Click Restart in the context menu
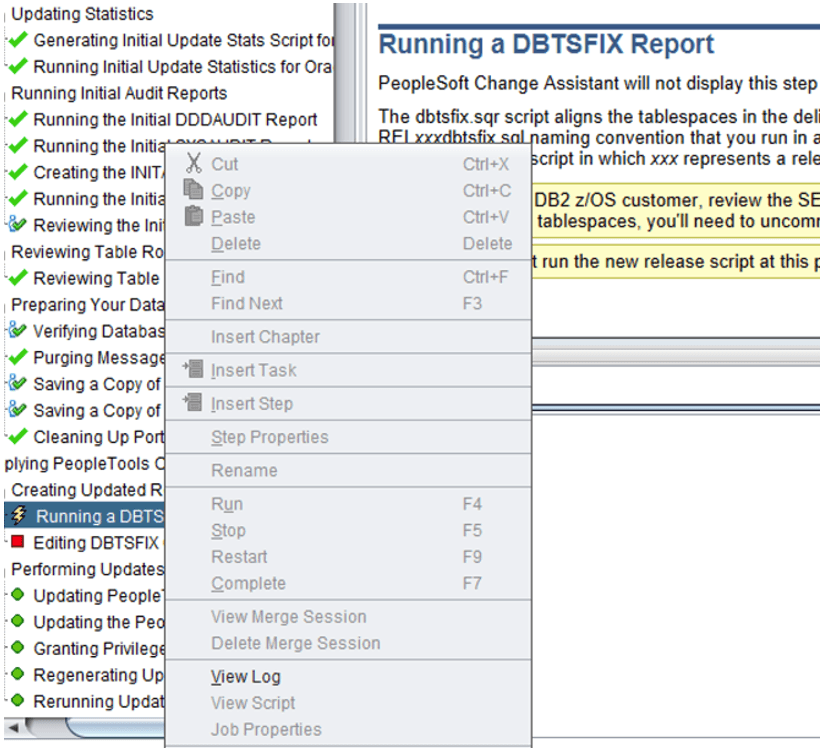This screenshot has width=820, height=752. coord(239,556)
